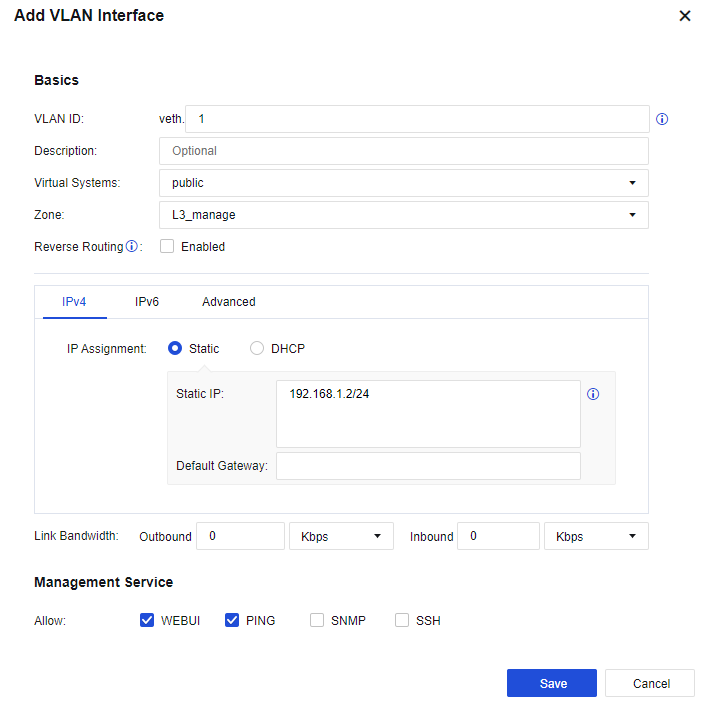Open the Inbound bandwidth unit dropdown

click(x=595, y=536)
